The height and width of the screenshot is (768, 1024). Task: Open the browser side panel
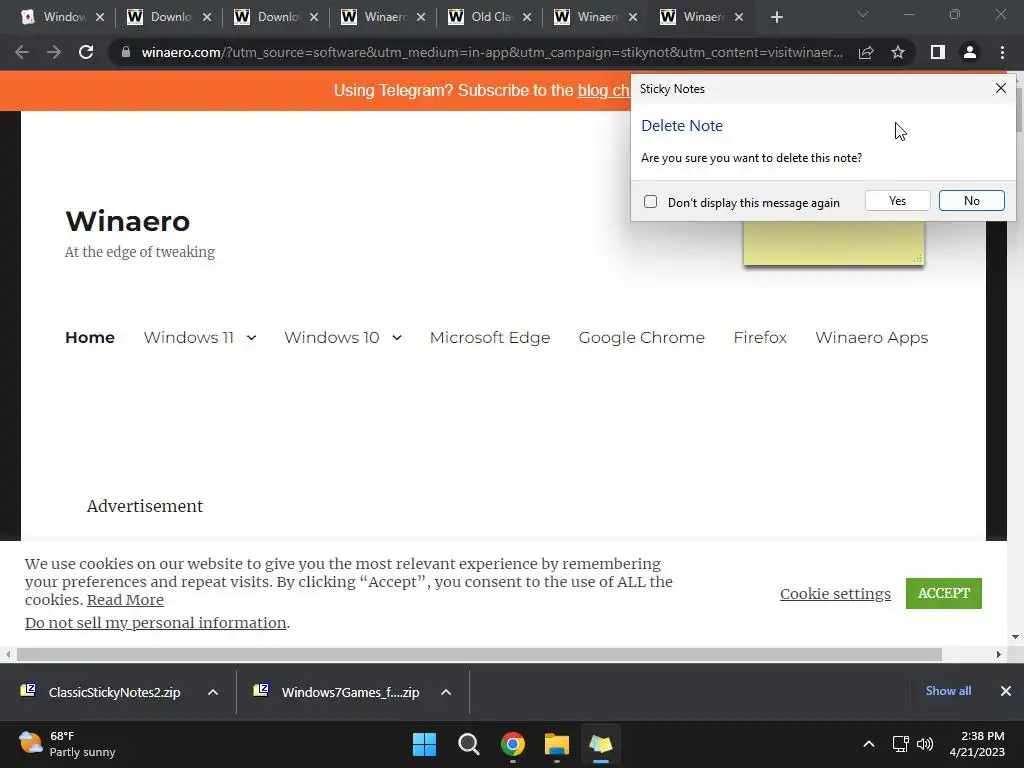[x=938, y=52]
